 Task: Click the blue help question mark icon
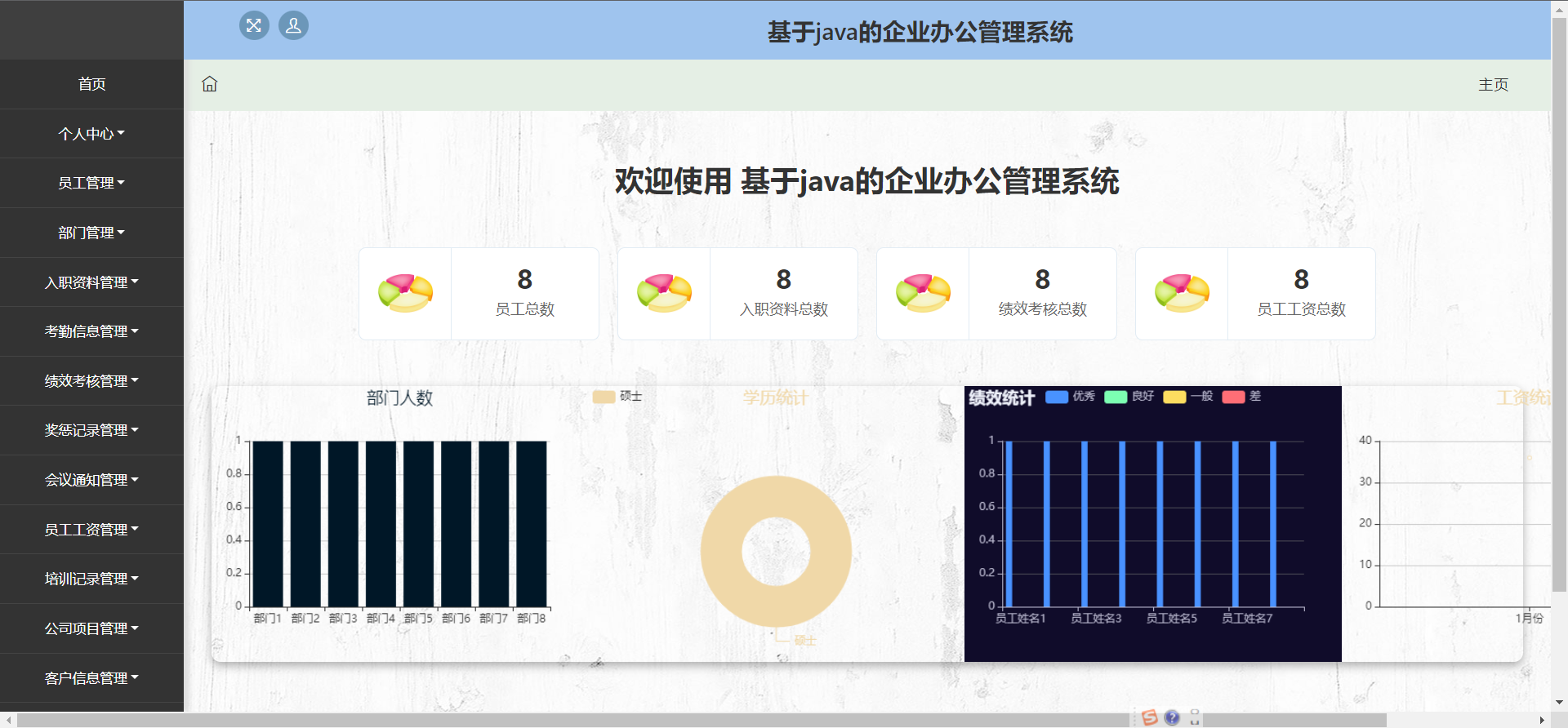click(x=1172, y=717)
